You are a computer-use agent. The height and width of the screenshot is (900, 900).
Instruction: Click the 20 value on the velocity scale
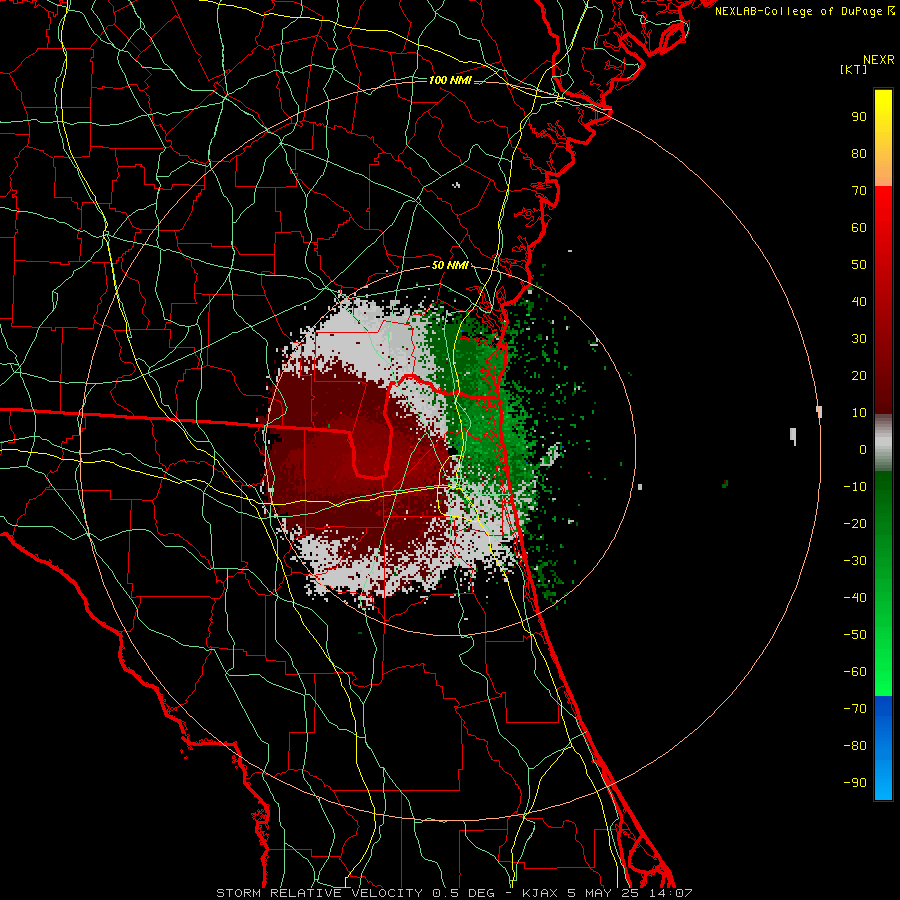(x=859, y=375)
